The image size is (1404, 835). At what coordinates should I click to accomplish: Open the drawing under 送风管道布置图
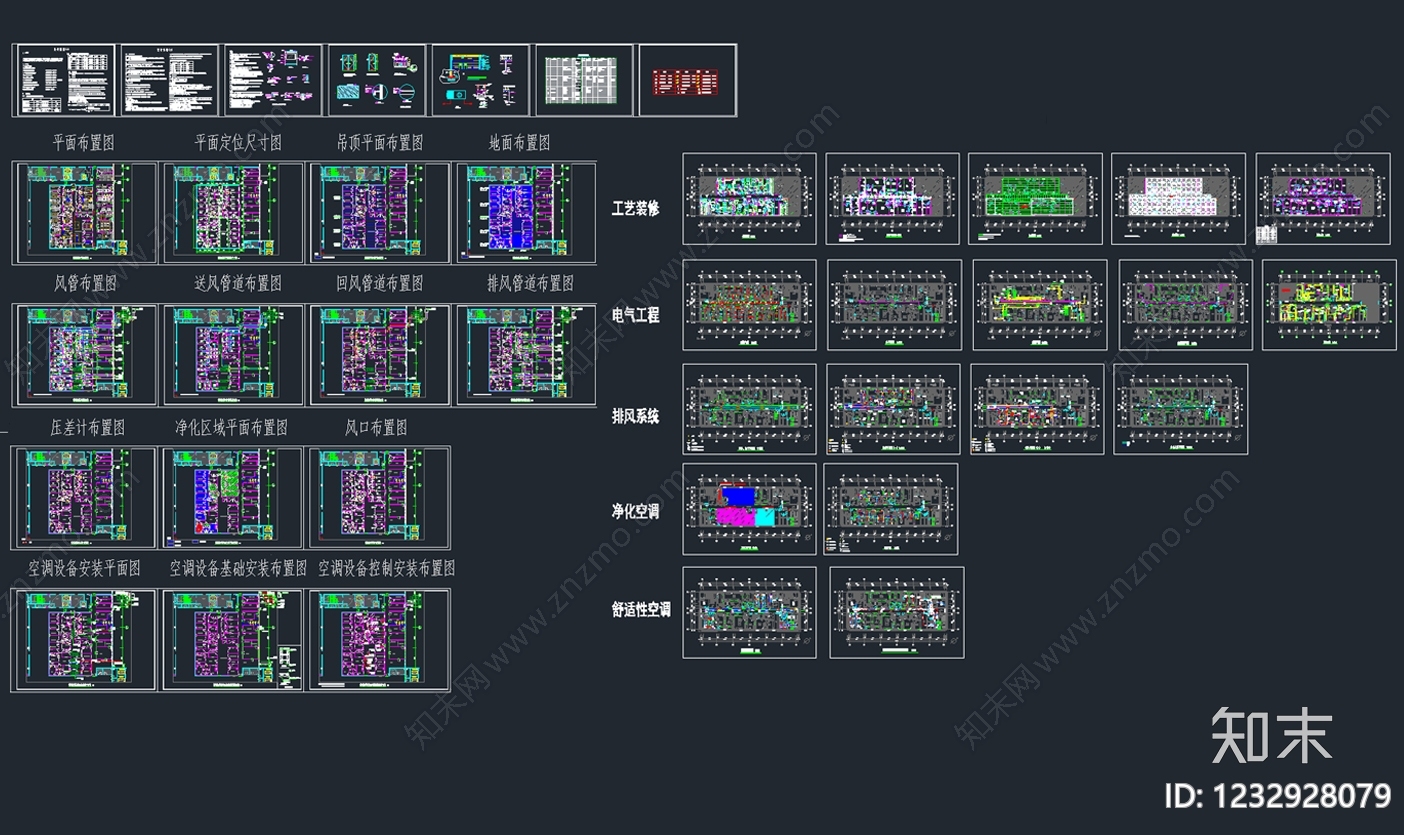232,355
